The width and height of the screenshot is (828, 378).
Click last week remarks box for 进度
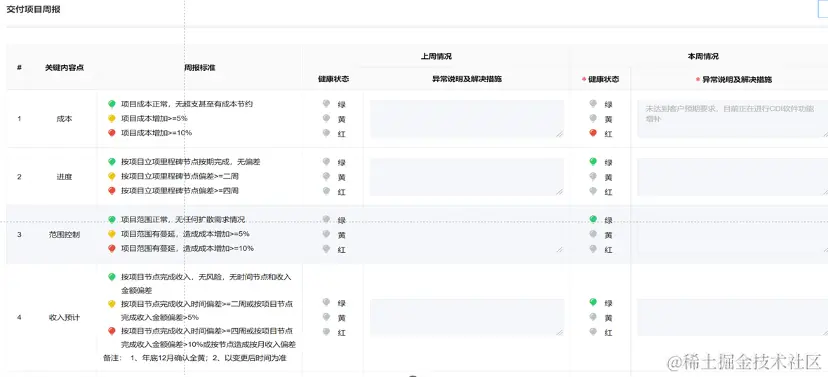pyautogui.click(x=467, y=177)
